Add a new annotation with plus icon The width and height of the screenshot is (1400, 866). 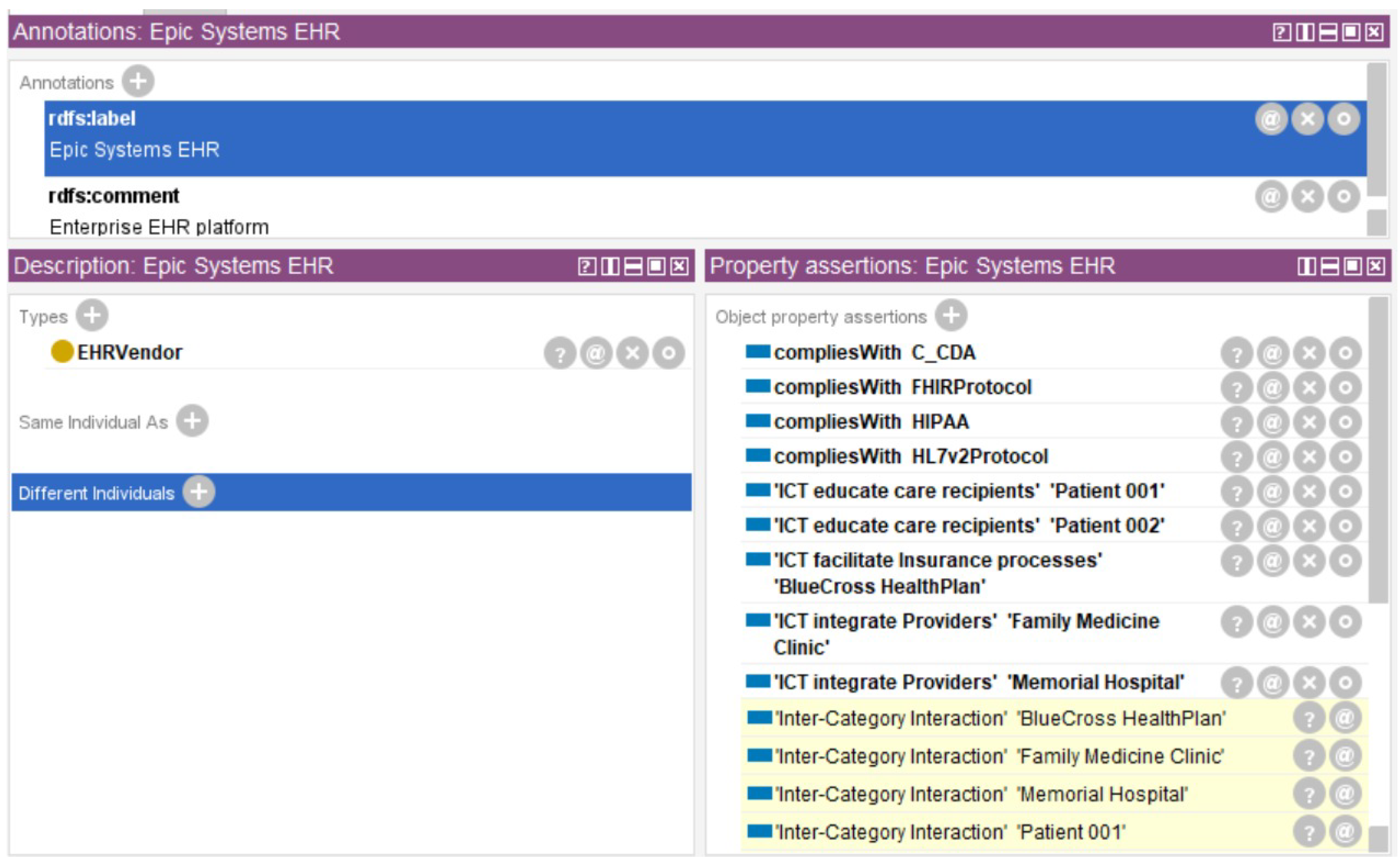(138, 81)
